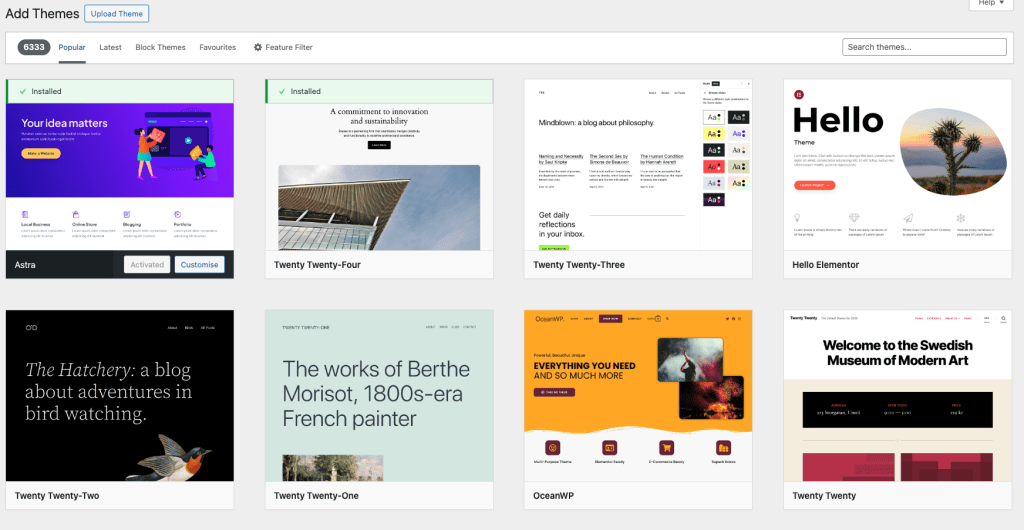
Task: Click the Twenty Twenty-Four name label
Action: 317,265
